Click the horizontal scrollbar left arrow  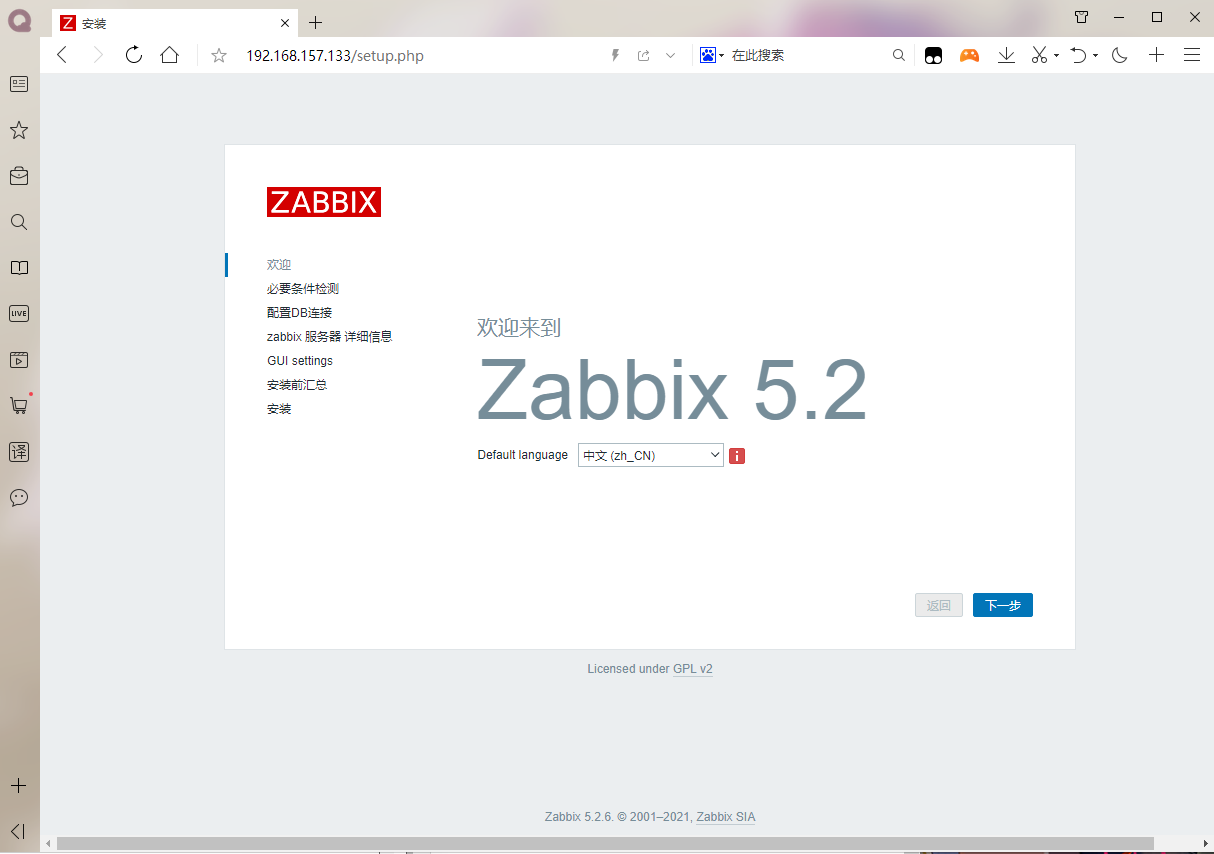[x=47, y=843]
